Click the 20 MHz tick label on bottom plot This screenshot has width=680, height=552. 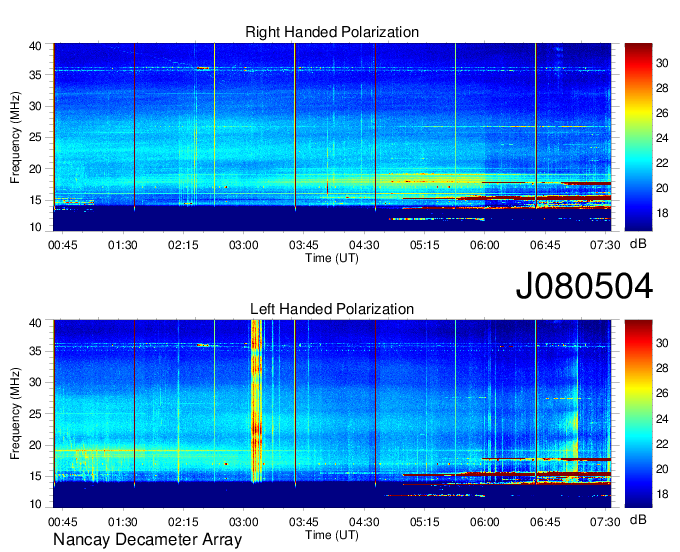tap(35, 445)
